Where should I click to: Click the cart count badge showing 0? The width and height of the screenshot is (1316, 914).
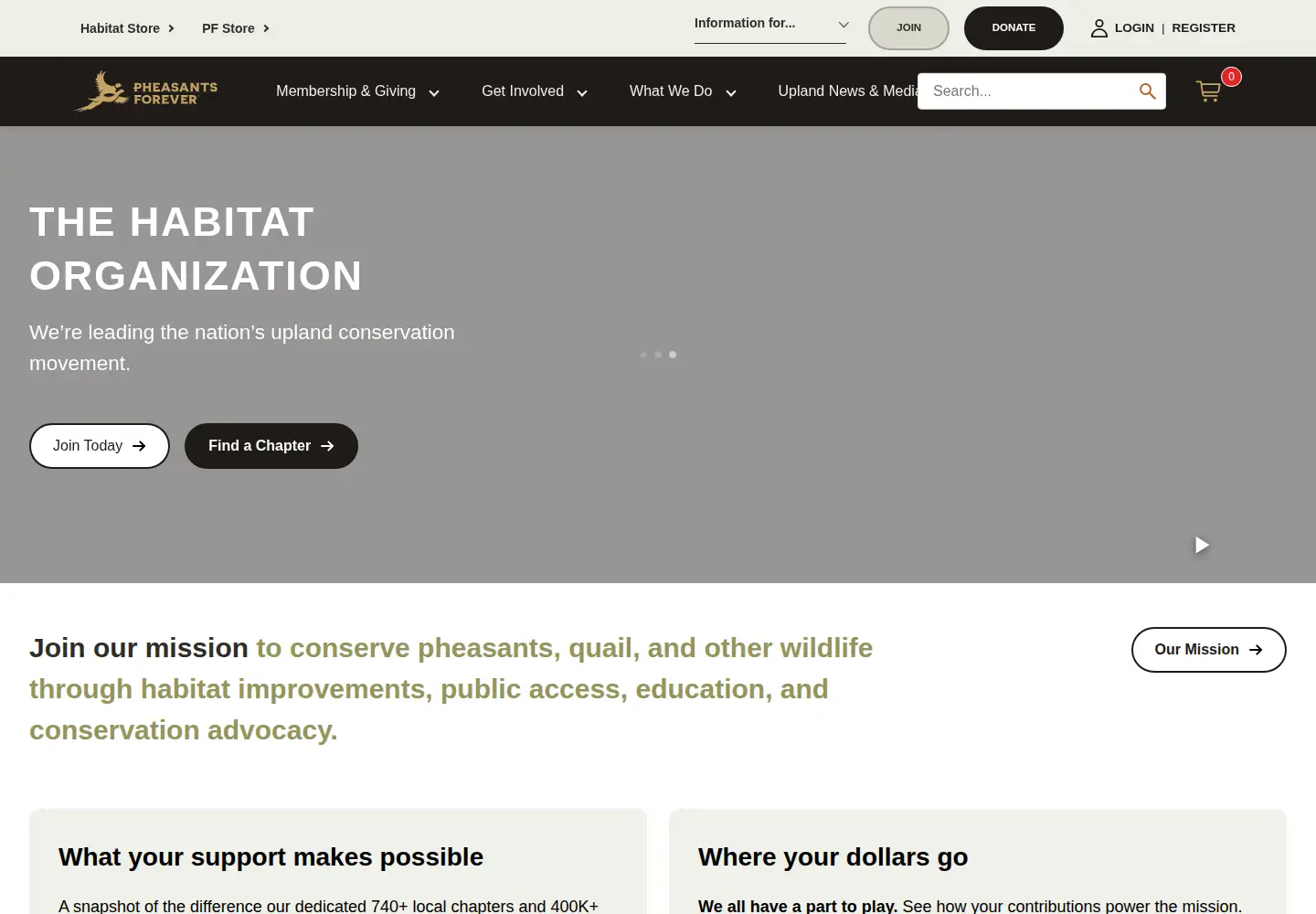[1231, 77]
